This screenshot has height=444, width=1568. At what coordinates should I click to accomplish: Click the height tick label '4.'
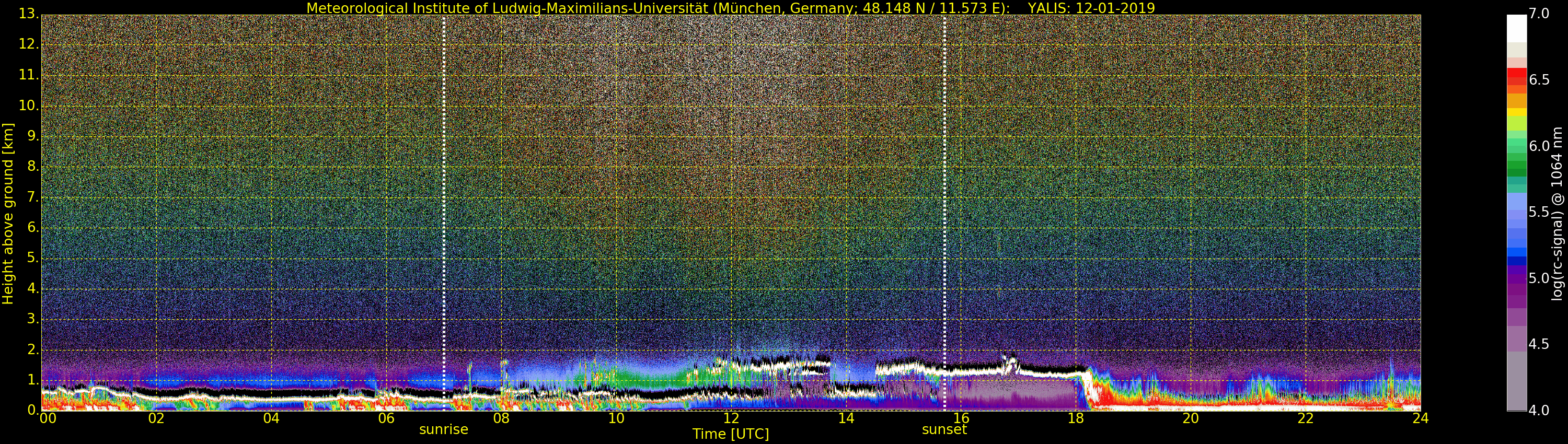tap(33, 288)
